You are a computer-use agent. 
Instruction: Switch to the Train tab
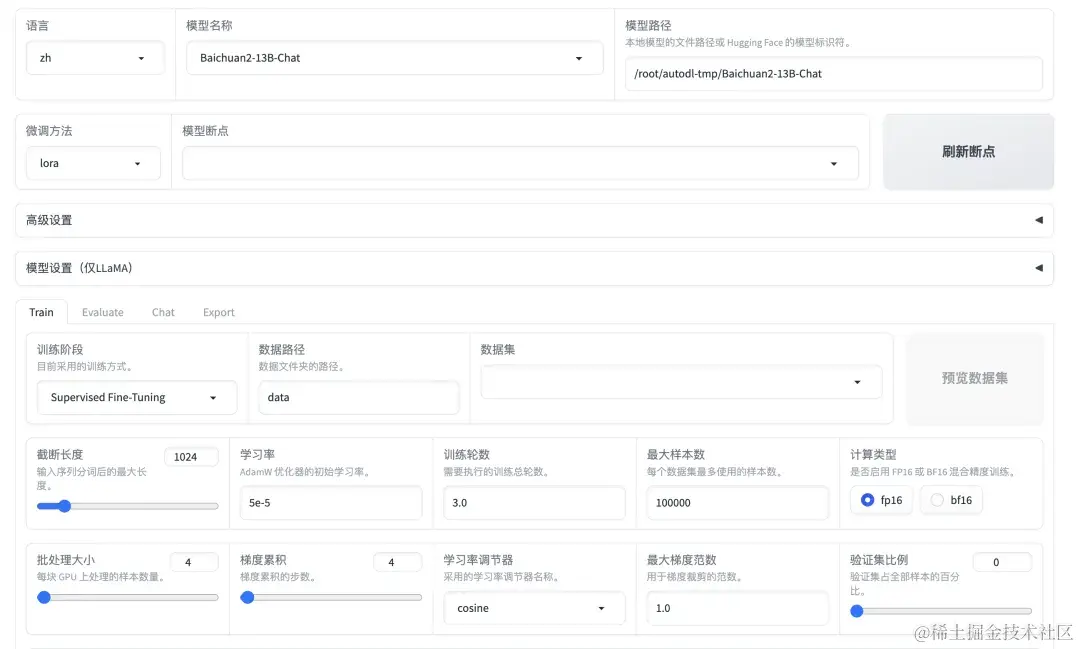coord(41,312)
